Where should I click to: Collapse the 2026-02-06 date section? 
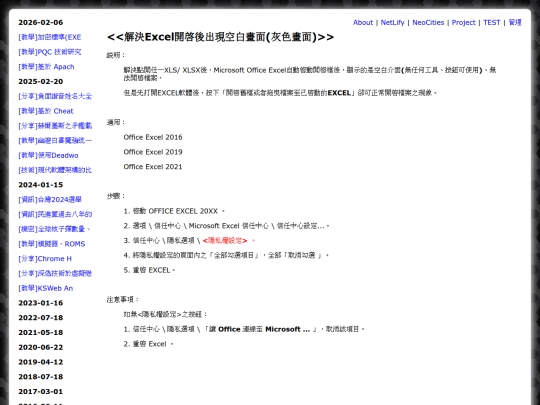click(41, 22)
